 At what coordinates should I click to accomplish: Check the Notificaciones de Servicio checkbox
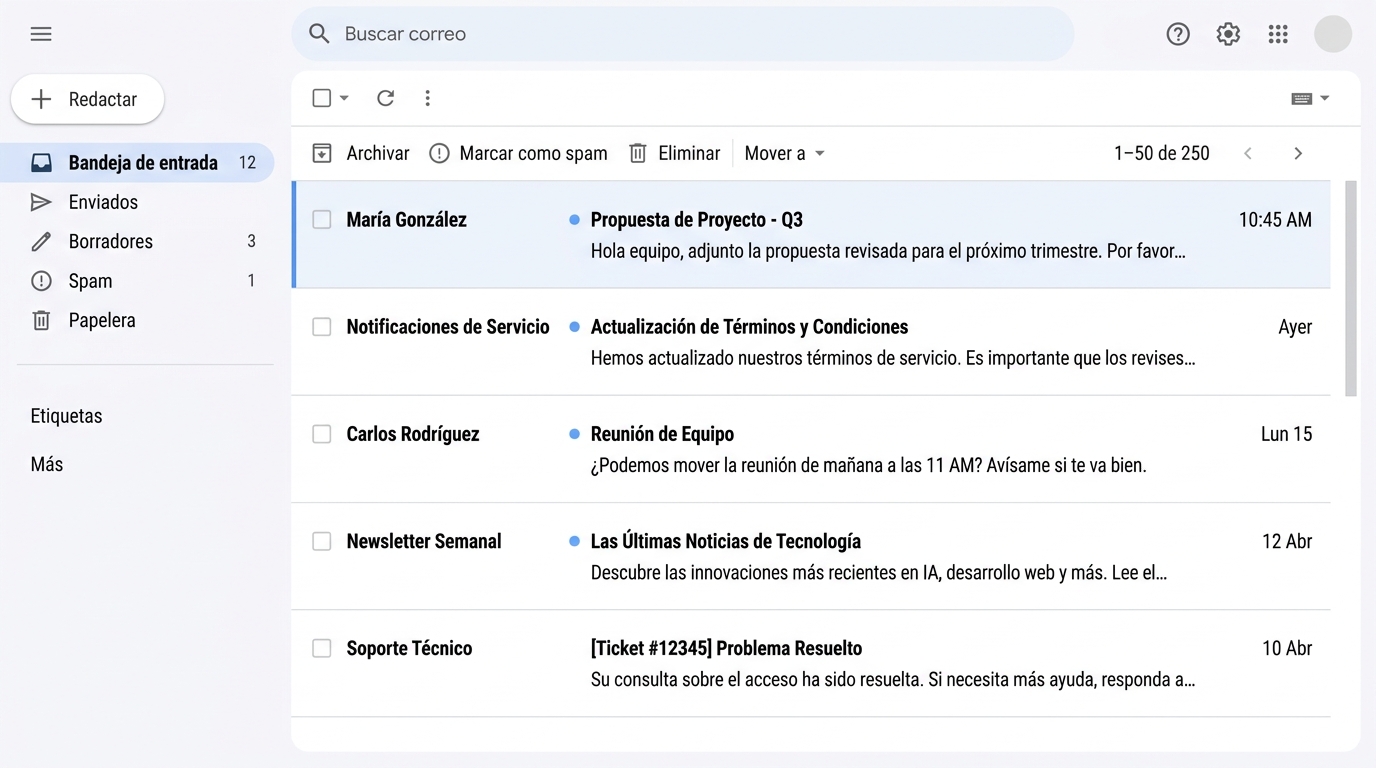coord(322,327)
